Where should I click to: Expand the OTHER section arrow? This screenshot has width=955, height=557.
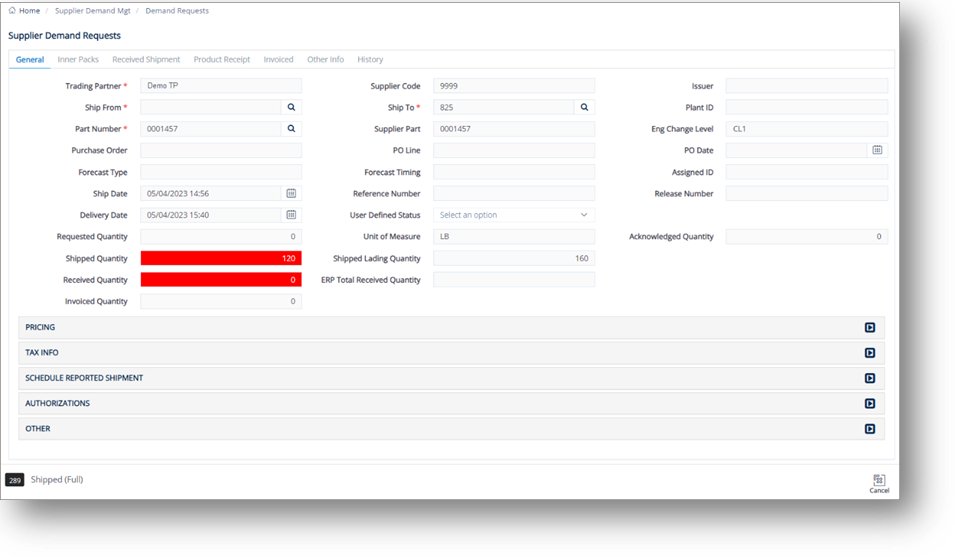click(870, 429)
